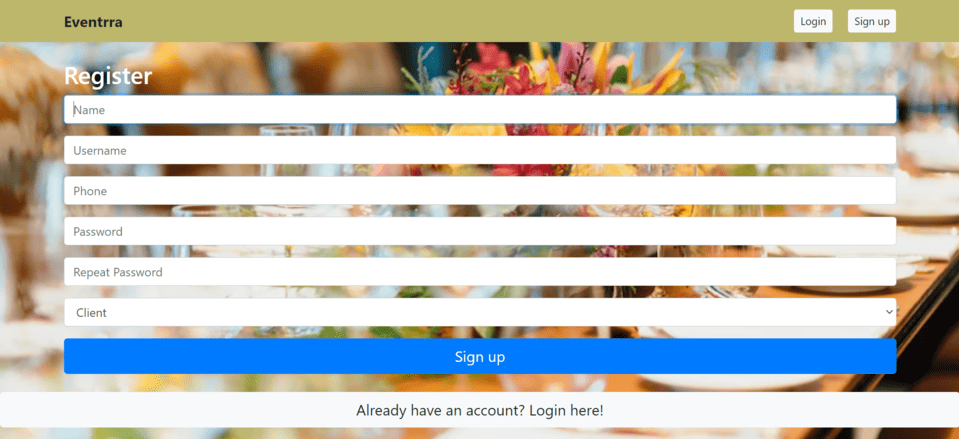Expand the chevron arrow on the Client select
The height and width of the screenshot is (439, 959).
tap(889, 312)
